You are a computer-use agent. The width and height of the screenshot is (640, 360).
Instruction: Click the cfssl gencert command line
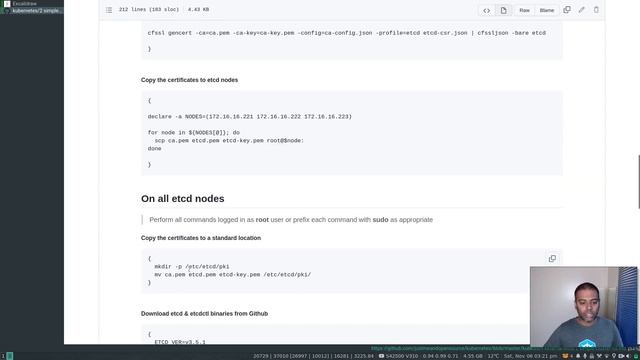347,33
